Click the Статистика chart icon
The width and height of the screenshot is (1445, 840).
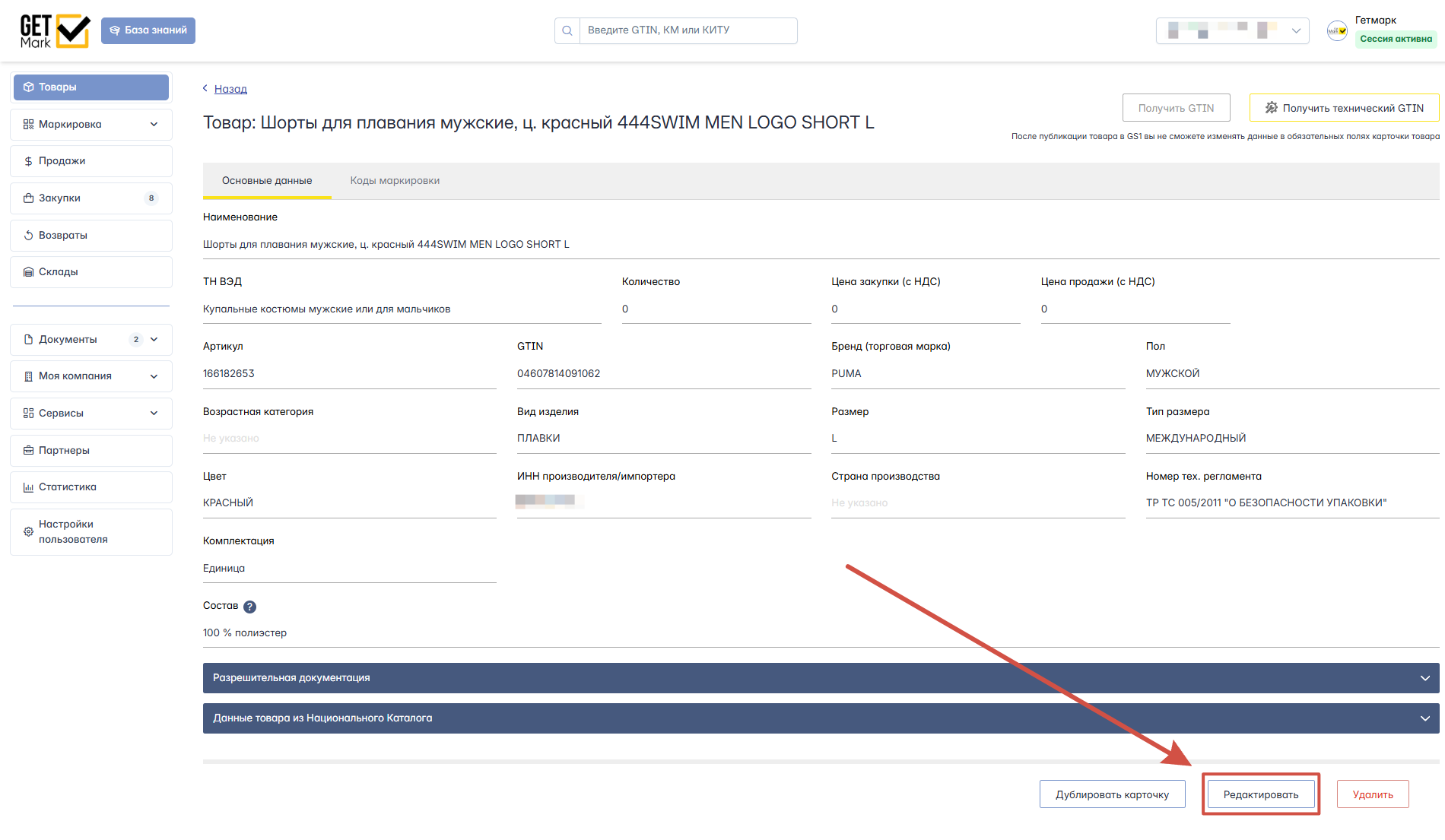[28, 487]
